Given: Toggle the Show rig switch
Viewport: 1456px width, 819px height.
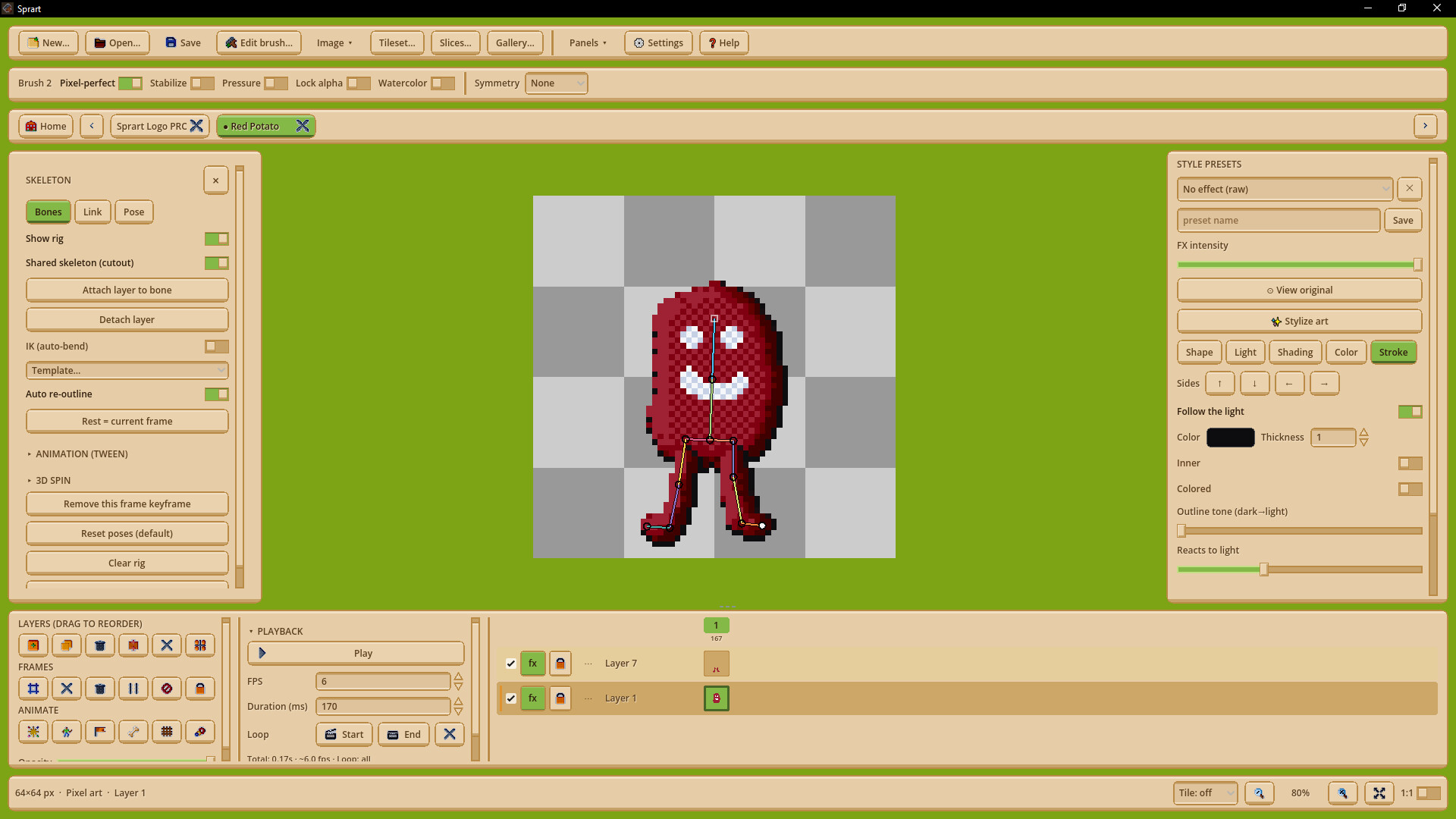Looking at the screenshot, I should tap(217, 239).
